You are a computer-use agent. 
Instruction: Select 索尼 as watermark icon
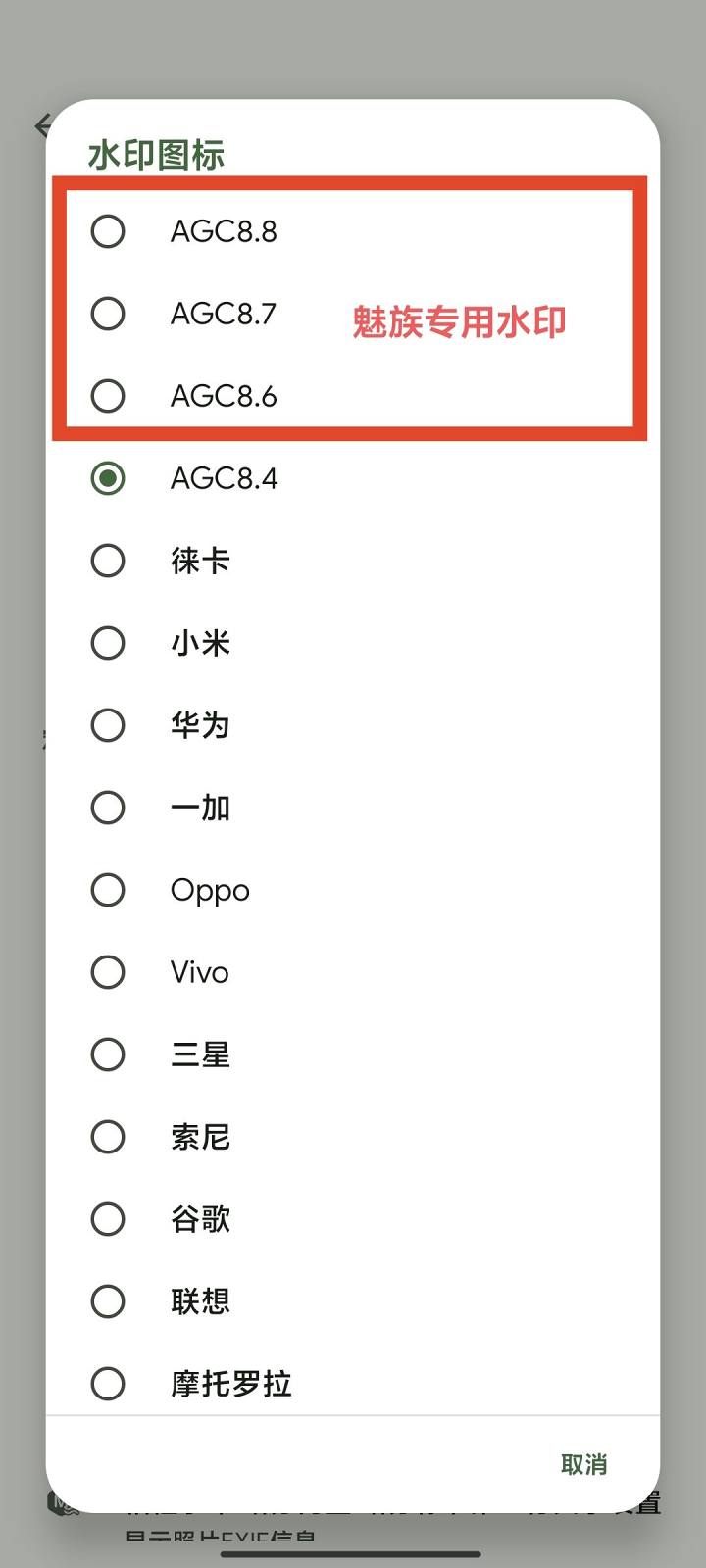pos(108,1137)
